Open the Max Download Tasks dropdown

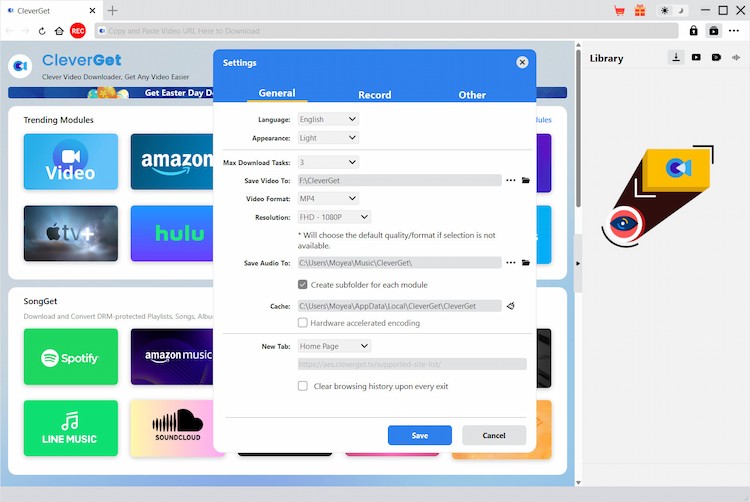[x=328, y=162]
